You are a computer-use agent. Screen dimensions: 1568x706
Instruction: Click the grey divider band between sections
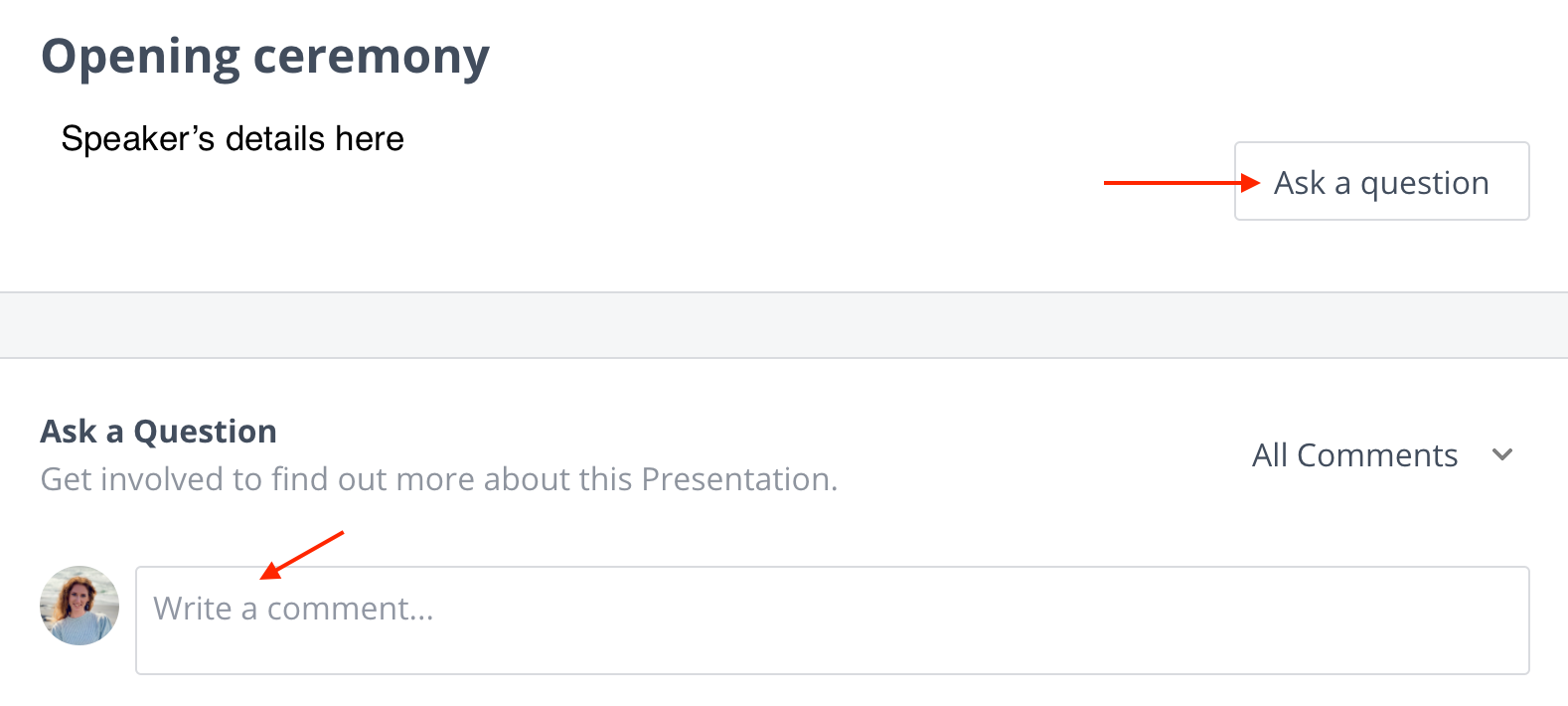(x=784, y=325)
